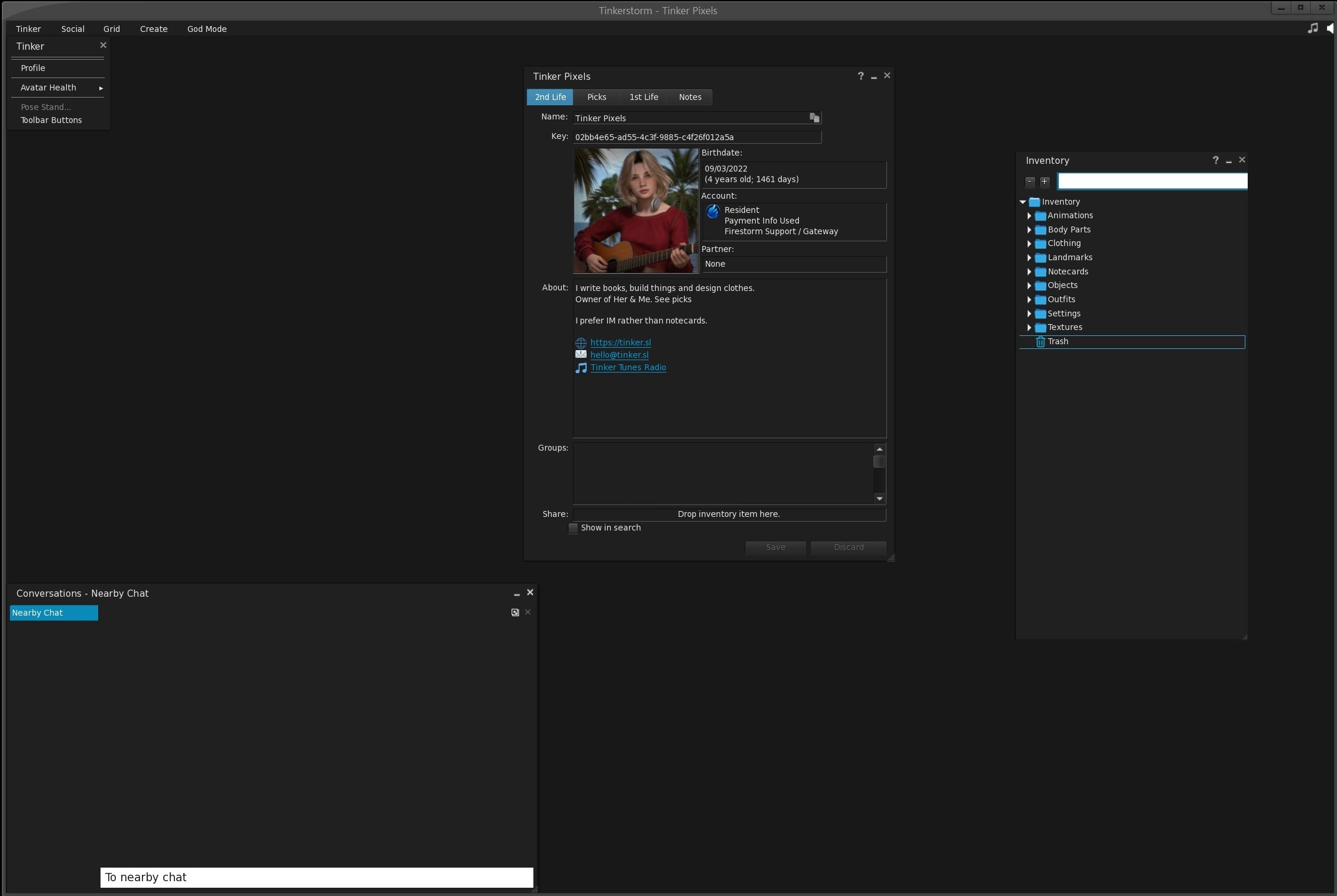
Task: Expand the Body Parts folder
Action: [x=1030, y=230]
